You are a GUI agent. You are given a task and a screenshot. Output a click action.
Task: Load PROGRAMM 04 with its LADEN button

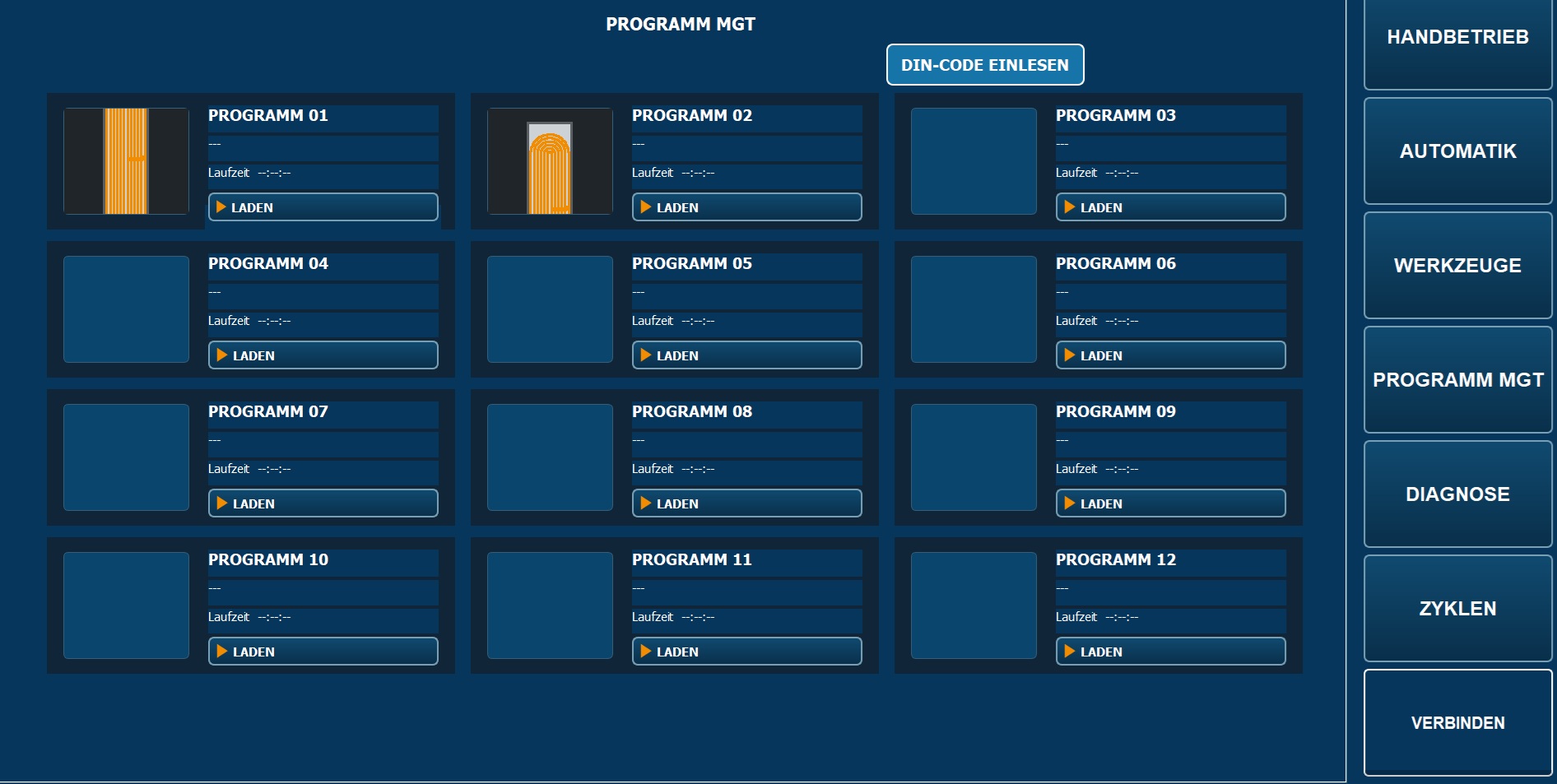tap(323, 355)
